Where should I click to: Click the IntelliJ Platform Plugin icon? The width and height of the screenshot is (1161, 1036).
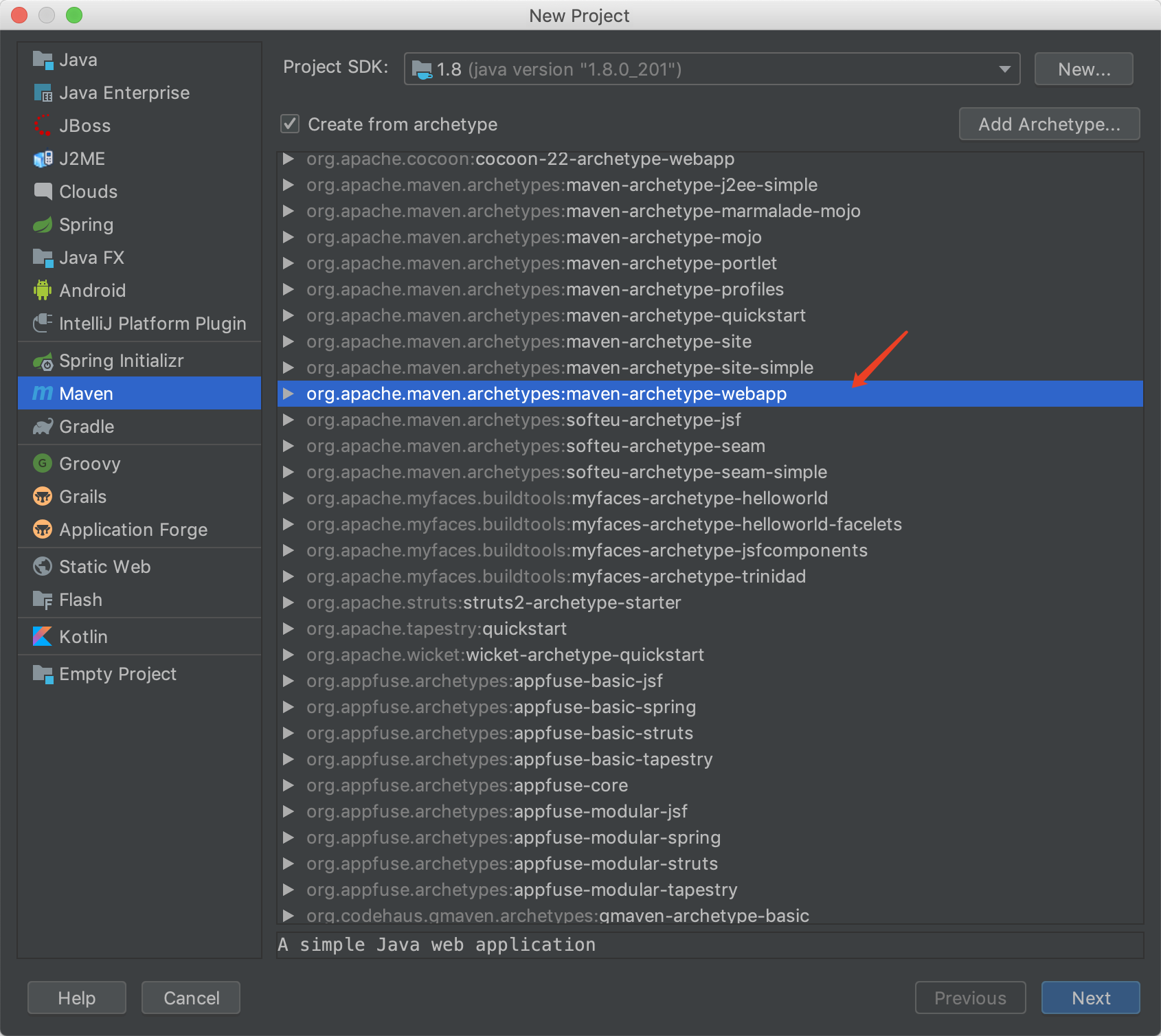click(43, 324)
